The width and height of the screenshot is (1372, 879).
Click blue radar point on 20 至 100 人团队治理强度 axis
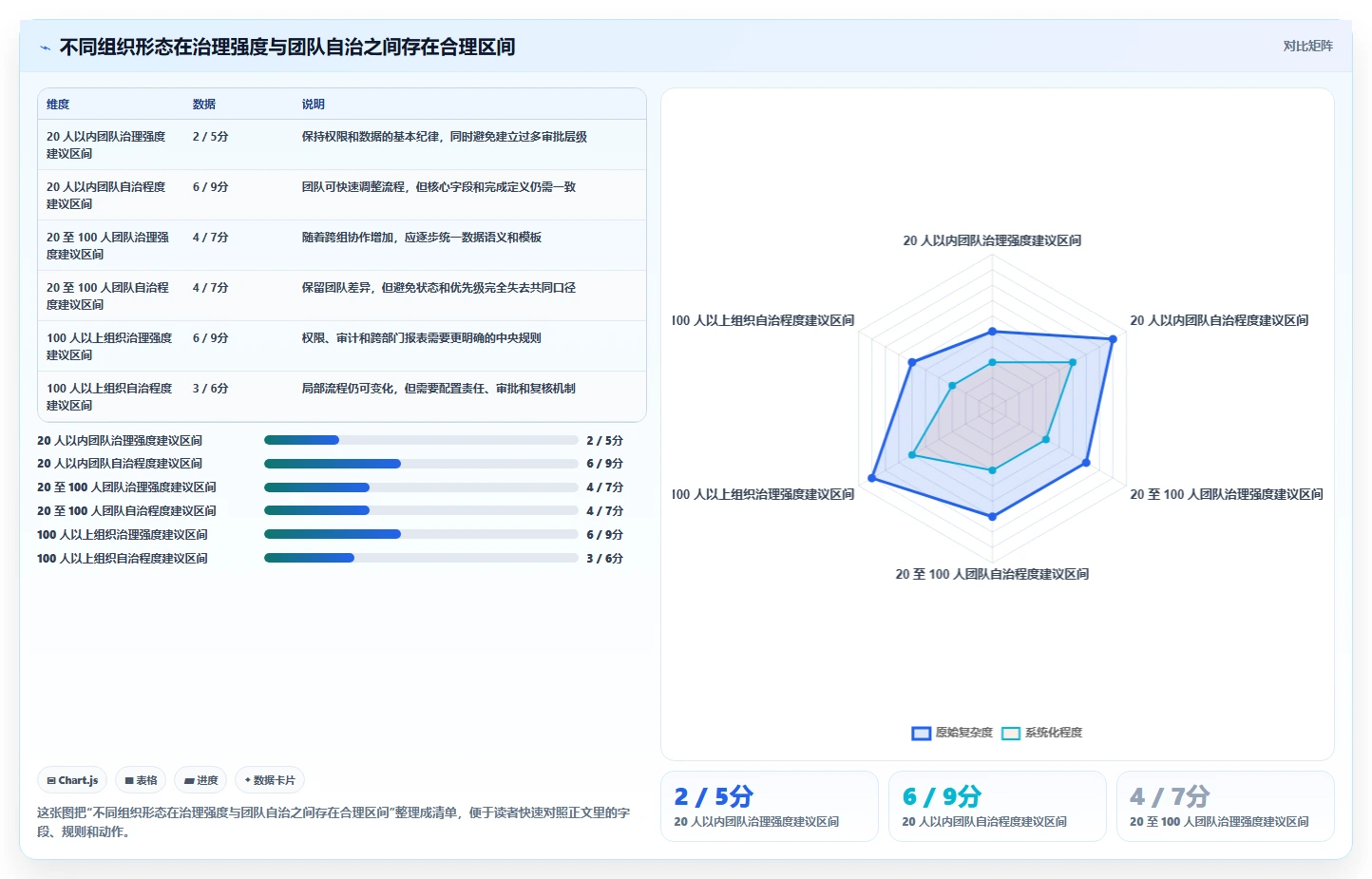(1086, 463)
